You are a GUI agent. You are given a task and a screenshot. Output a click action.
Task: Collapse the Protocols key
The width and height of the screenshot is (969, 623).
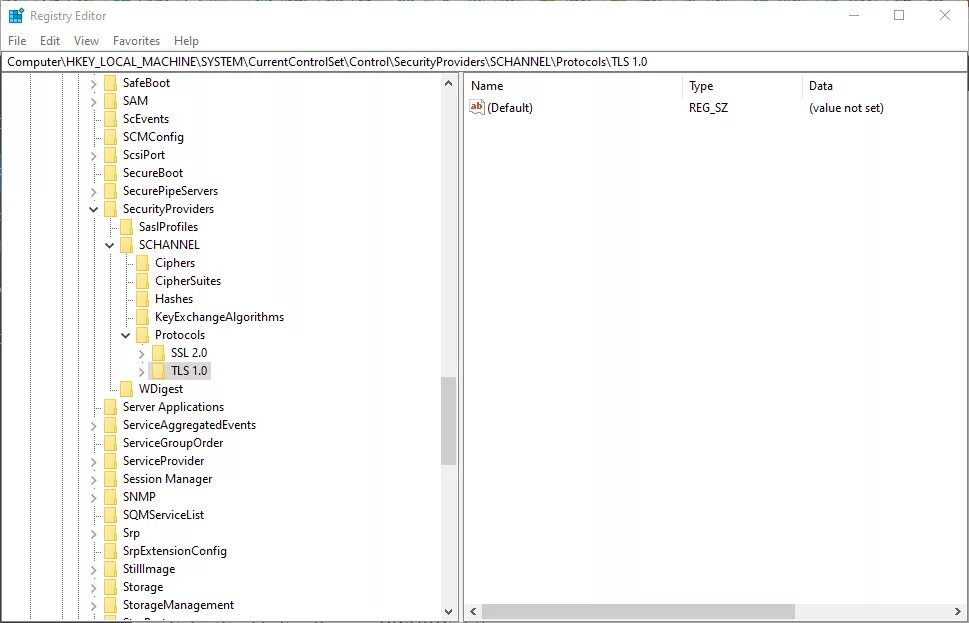click(125, 336)
